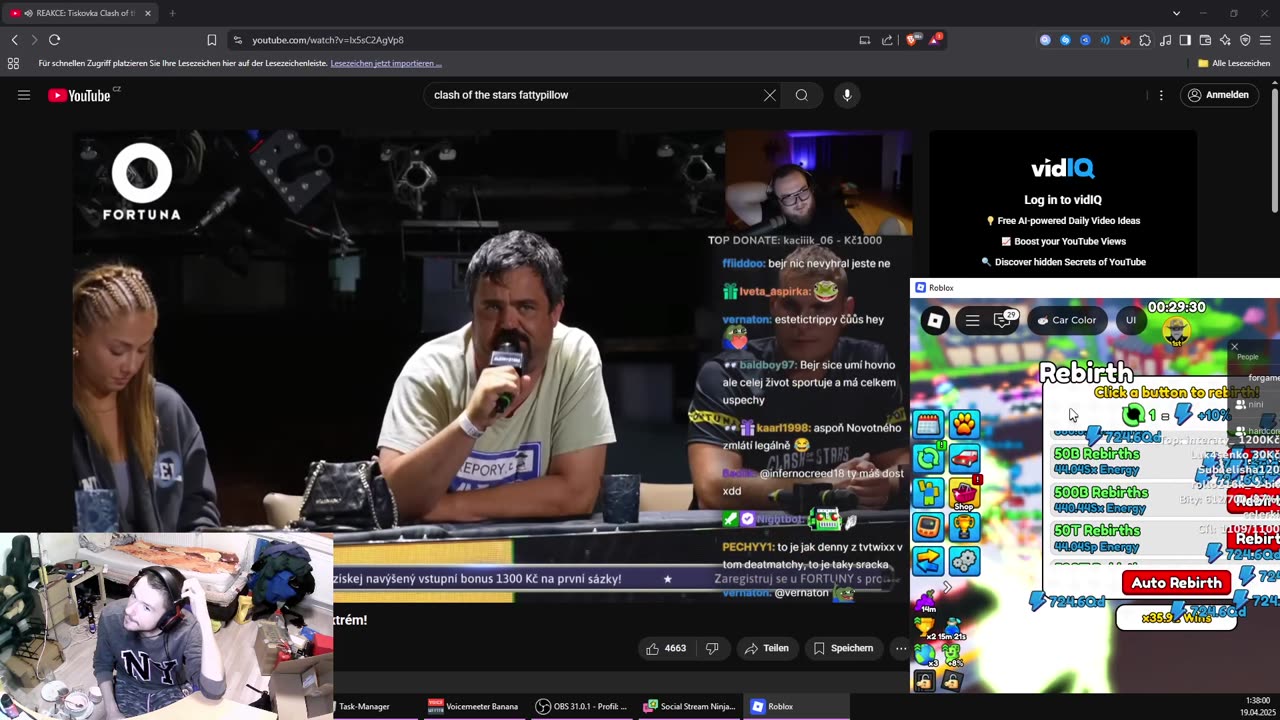The width and height of the screenshot is (1280, 720).
Task: Open the gears settings icon in Roblox
Action: pyautogui.click(x=964, y=561)
